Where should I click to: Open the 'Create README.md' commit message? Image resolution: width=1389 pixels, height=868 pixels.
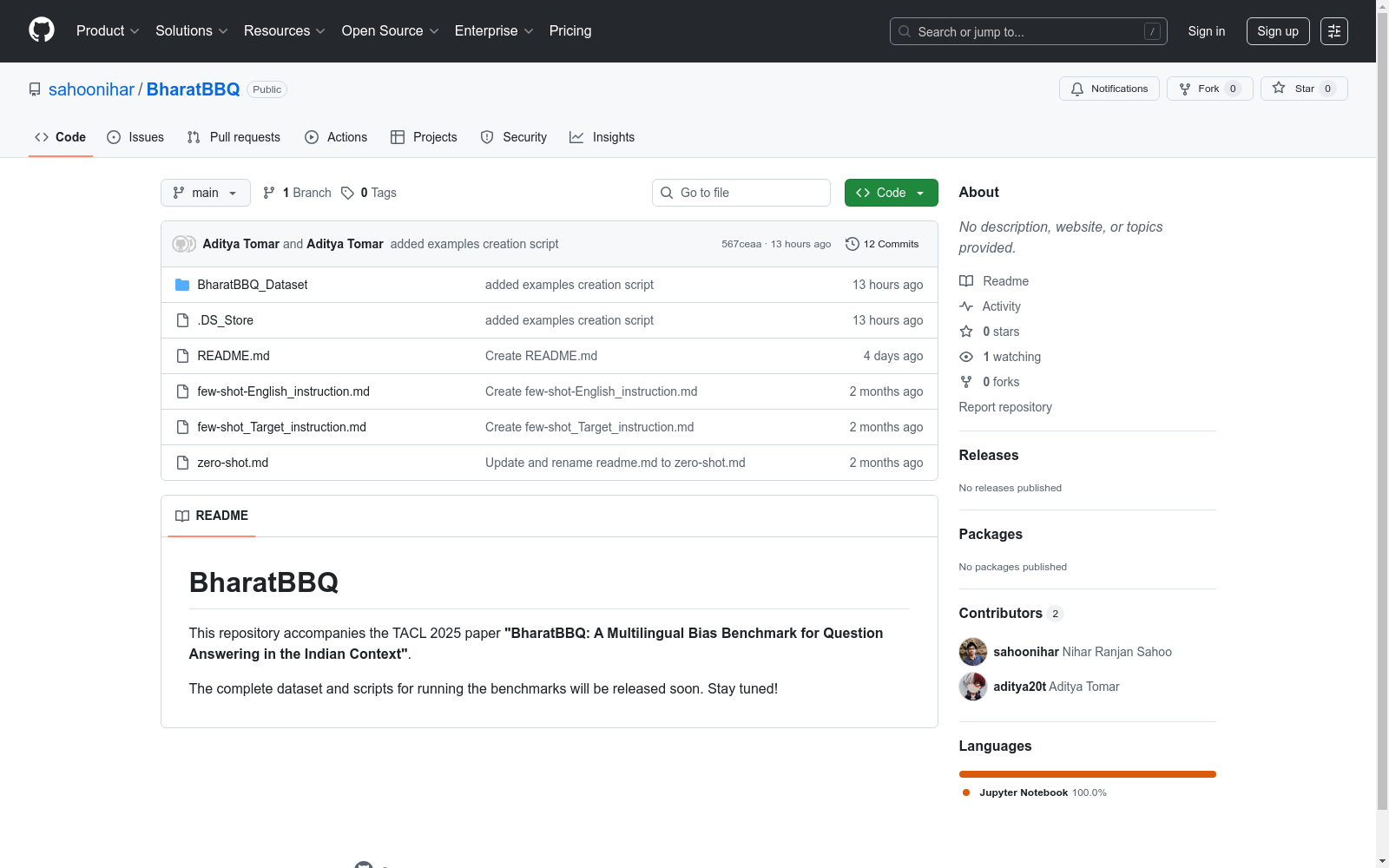pyautogui.click(x=541, y=356)
